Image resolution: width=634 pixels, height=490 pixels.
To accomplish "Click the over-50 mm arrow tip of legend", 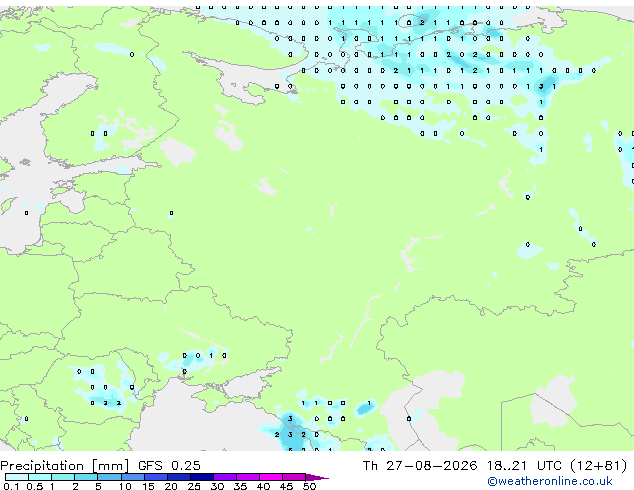I will (x=317, y=477).
